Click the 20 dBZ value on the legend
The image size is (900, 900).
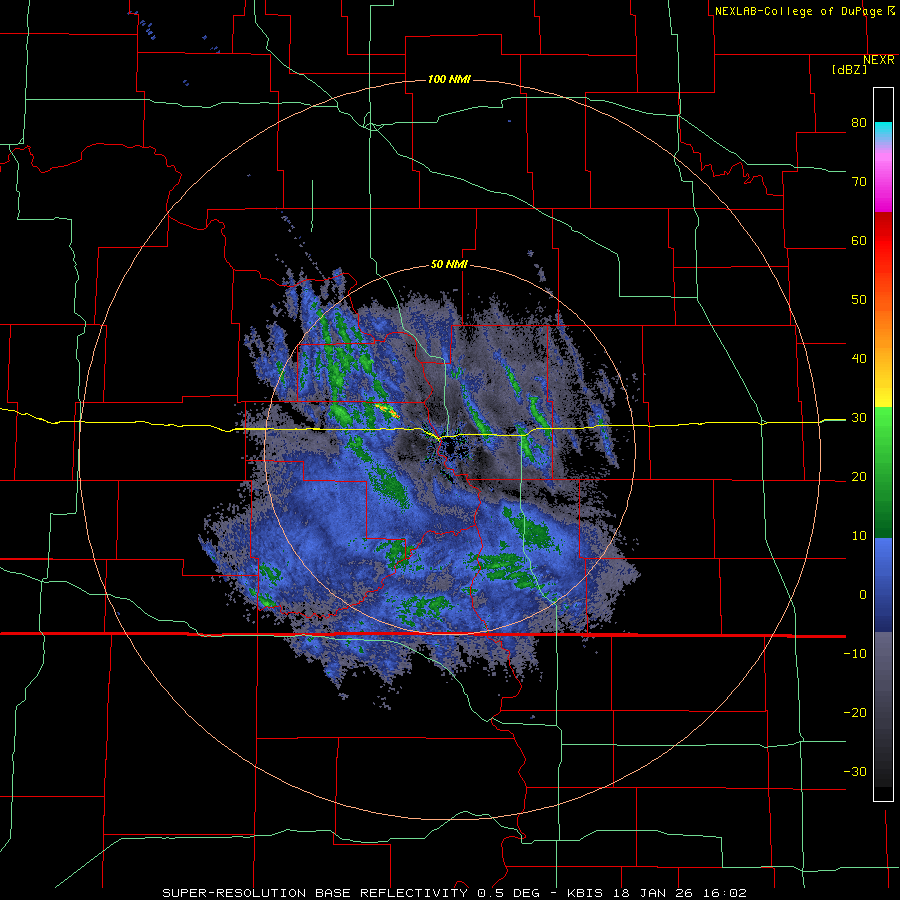pyautogui.click(x=859, y=477)
